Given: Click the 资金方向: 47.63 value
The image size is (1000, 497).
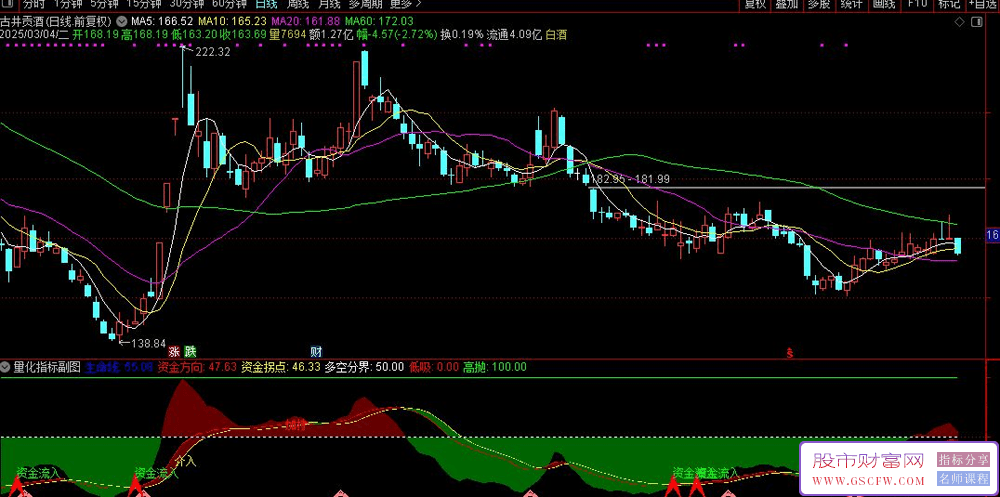Looking at the screenshot, I should click(x=197, y=367).
